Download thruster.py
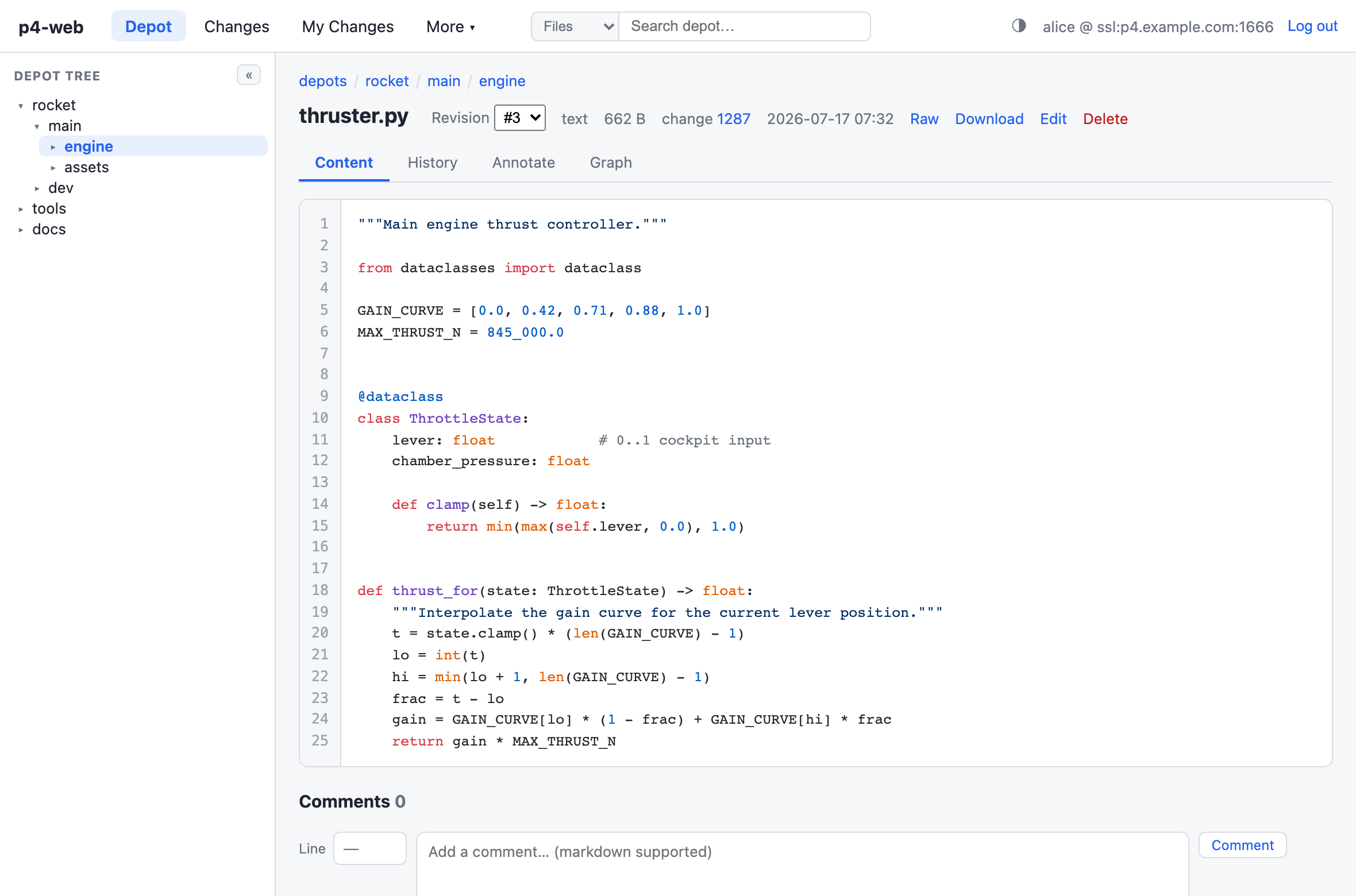 (x=989, y=119)
